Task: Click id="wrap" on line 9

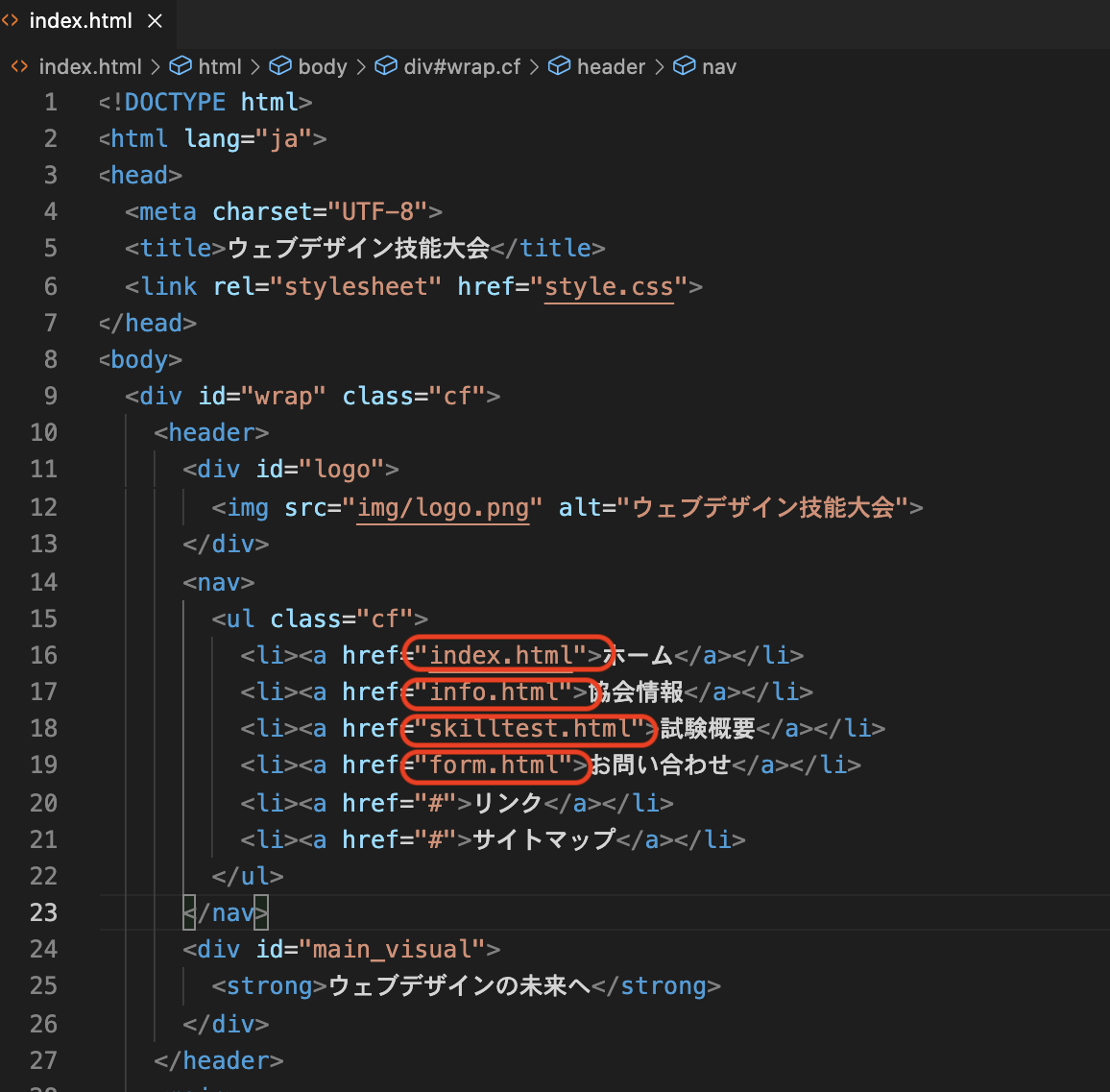Action: click(262, 396)
